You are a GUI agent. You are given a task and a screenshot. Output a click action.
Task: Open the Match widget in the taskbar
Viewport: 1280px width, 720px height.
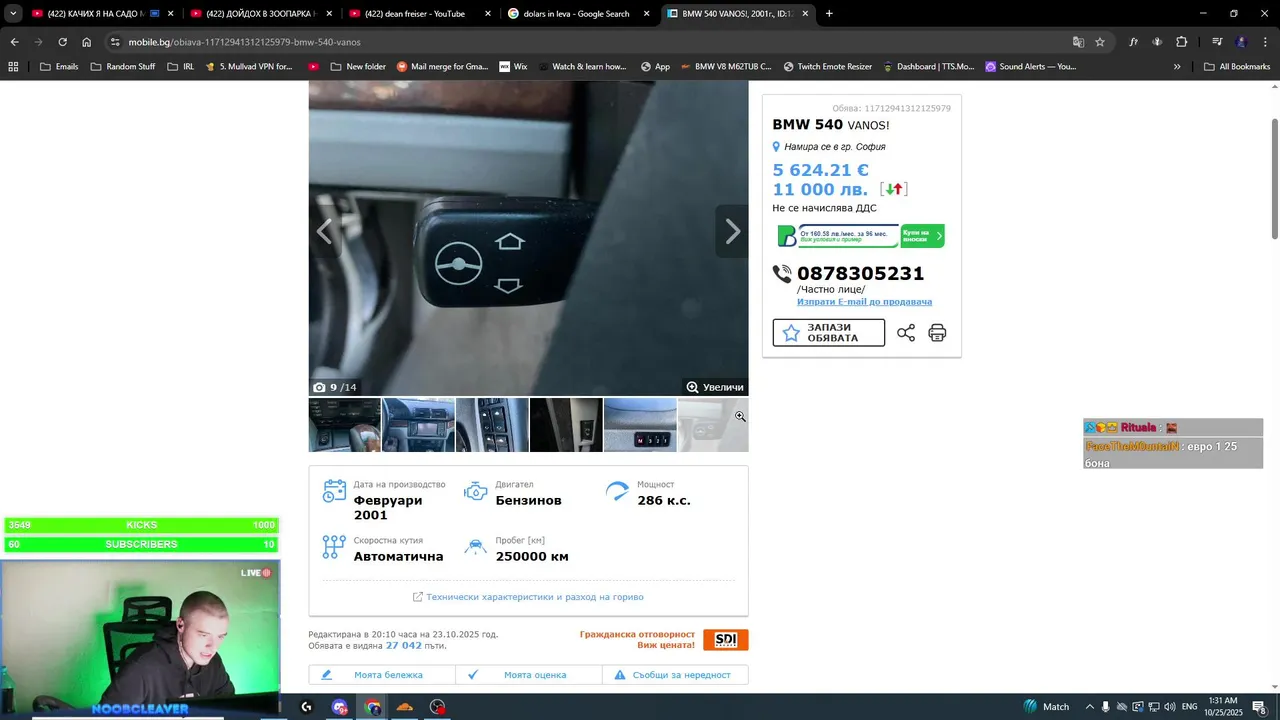click(1046, 707)
